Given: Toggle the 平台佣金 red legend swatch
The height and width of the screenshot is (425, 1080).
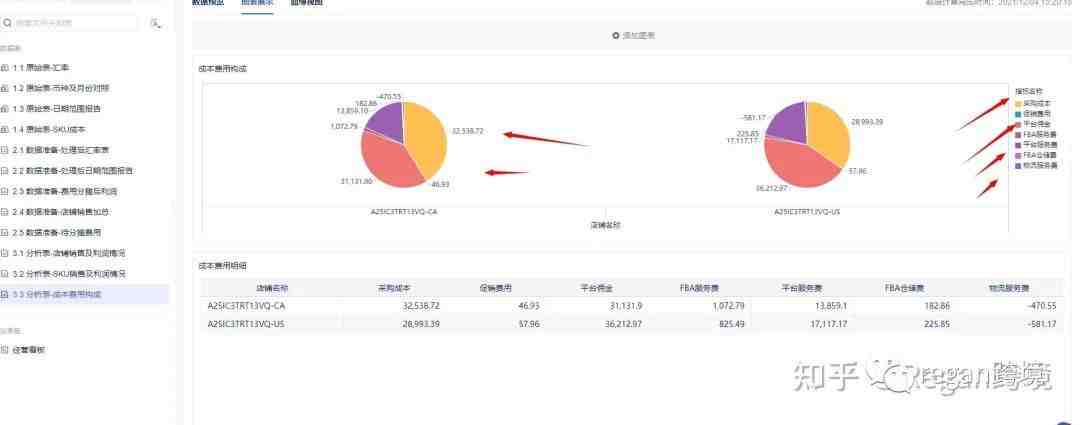Looking at the screenshot, I should tap(1018, 124).
